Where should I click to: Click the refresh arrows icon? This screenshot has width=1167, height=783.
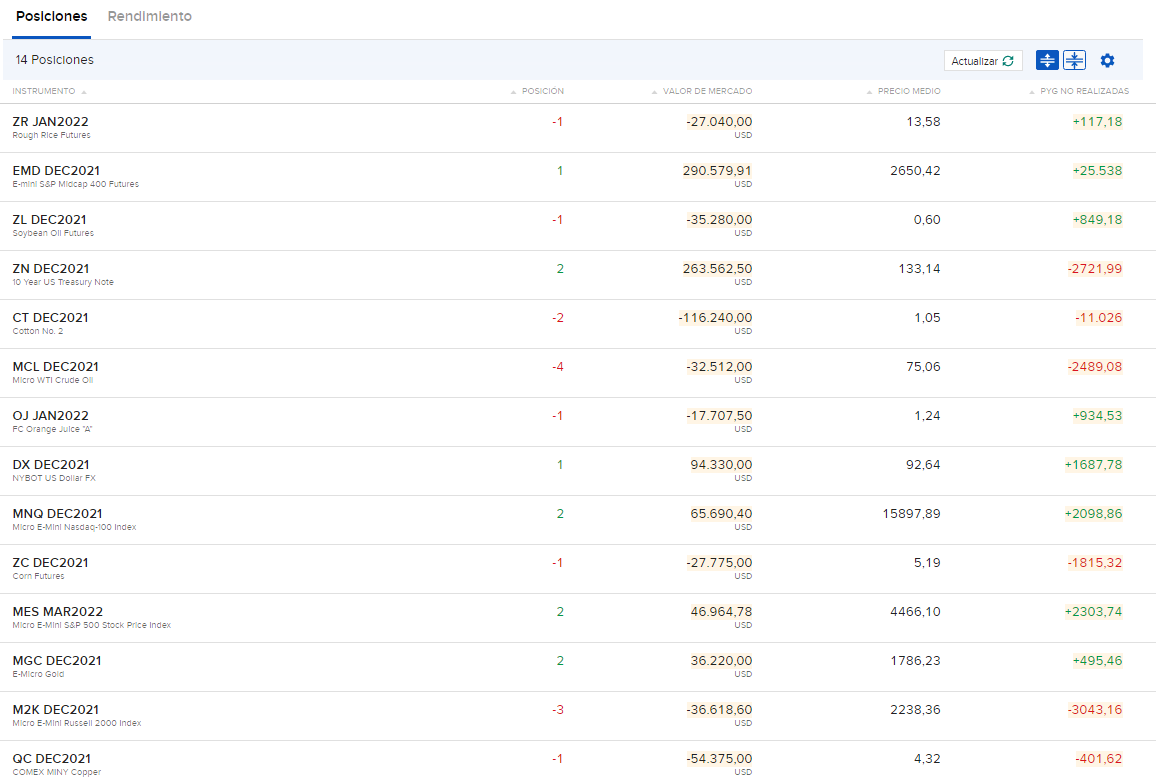pyautogui.click(x=1008, y=61)
